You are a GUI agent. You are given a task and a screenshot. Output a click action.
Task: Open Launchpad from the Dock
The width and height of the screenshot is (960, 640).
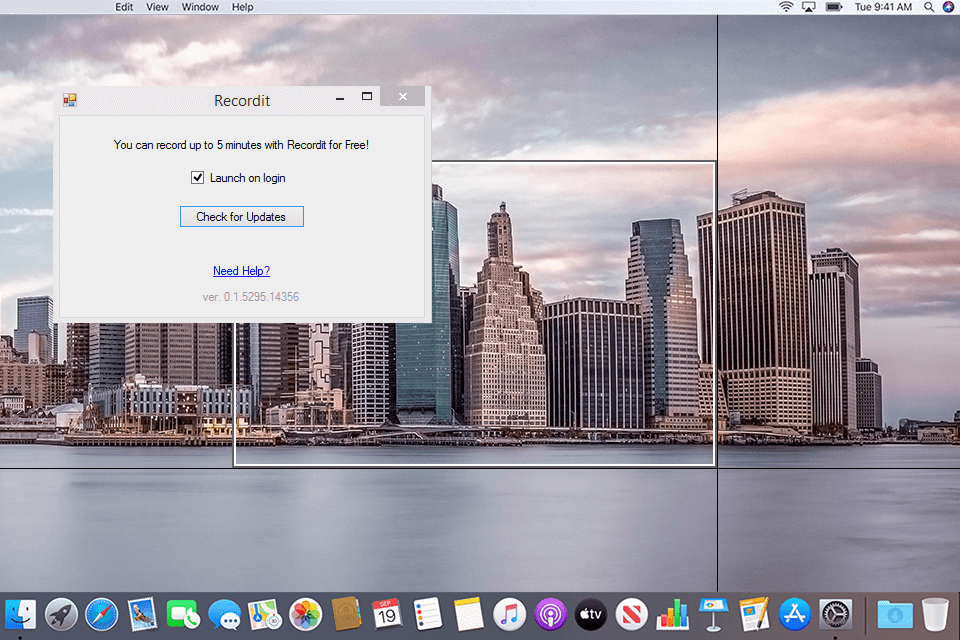click(60, 614)
